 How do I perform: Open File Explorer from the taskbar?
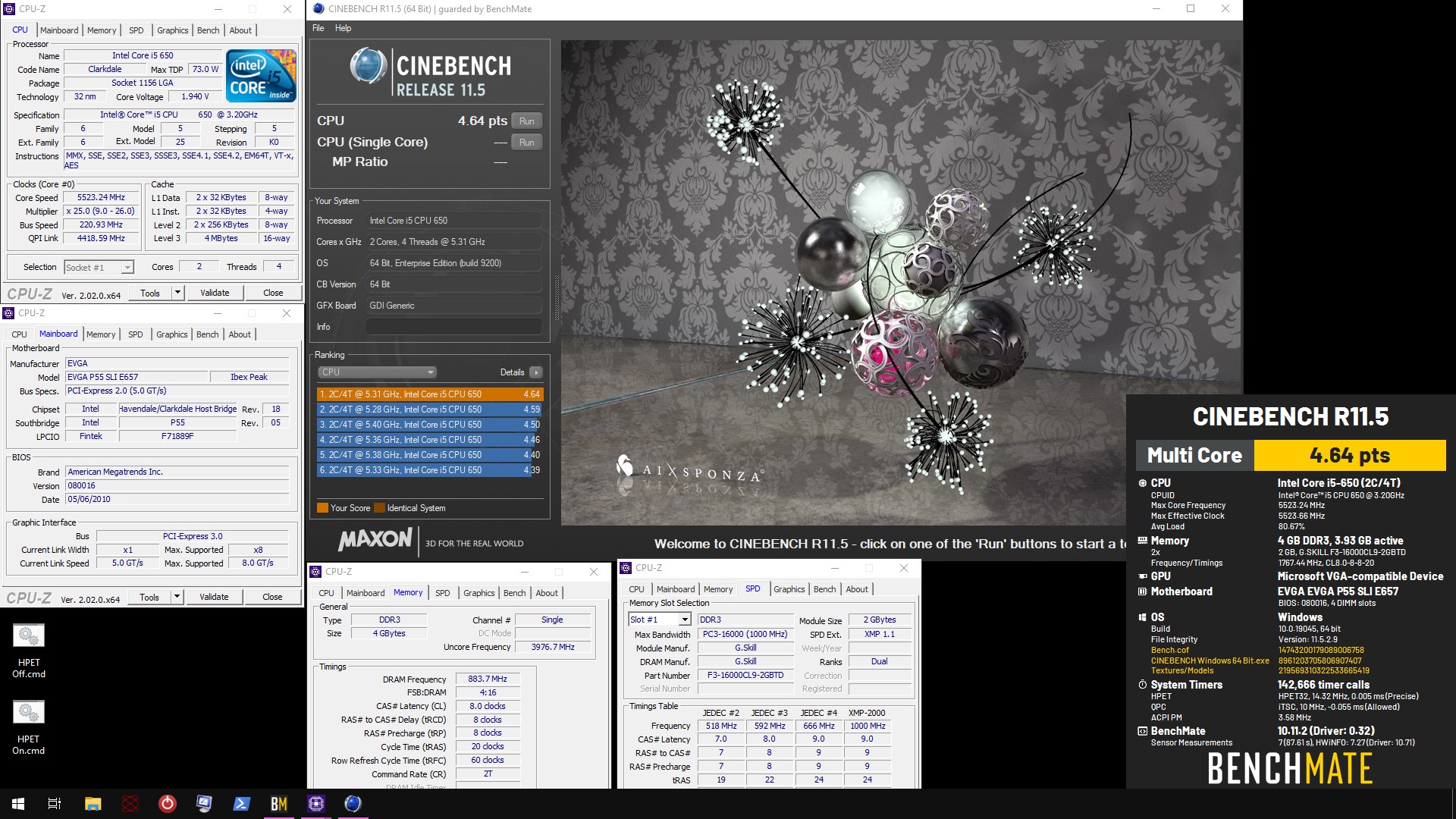(x=93, y=804)
